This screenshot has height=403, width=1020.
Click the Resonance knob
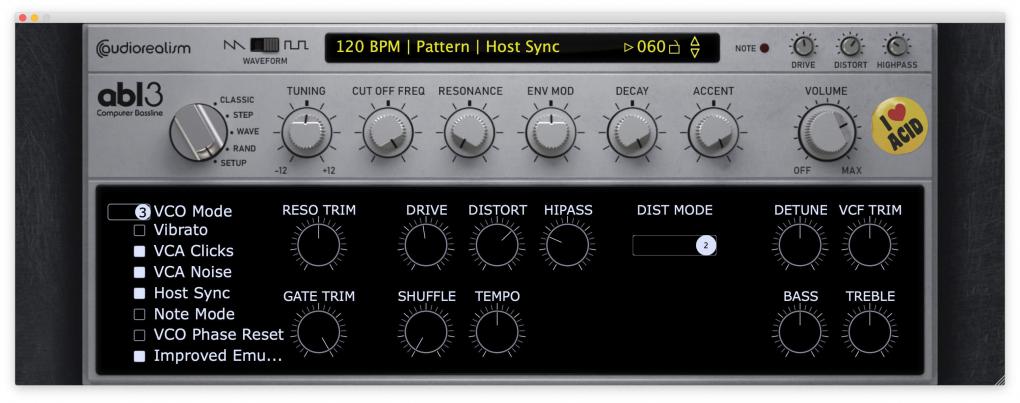tap(470, 133)
